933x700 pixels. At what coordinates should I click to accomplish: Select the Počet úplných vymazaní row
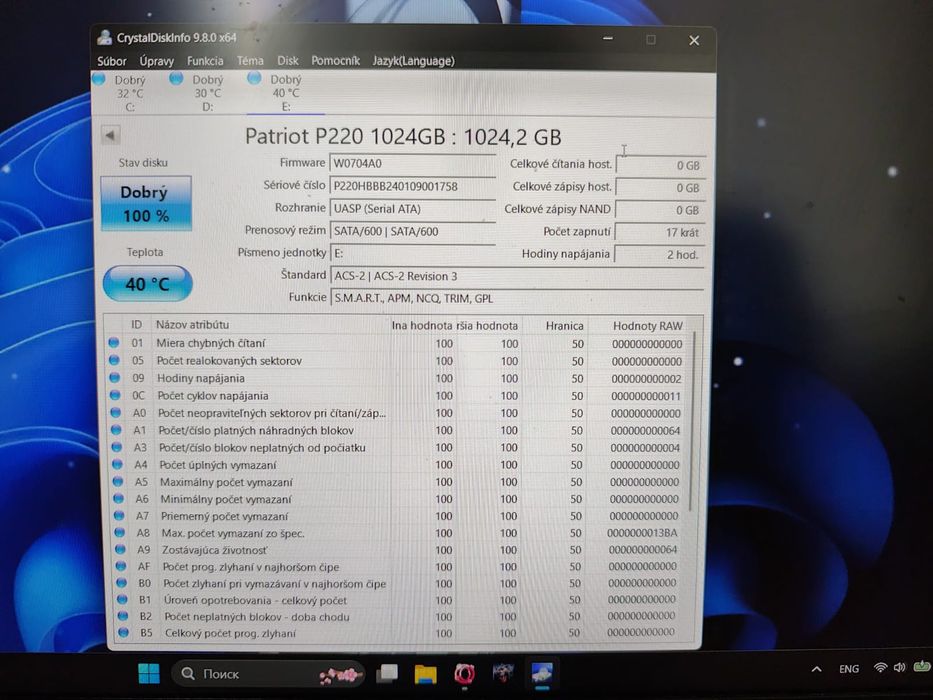tap(397, 465)
